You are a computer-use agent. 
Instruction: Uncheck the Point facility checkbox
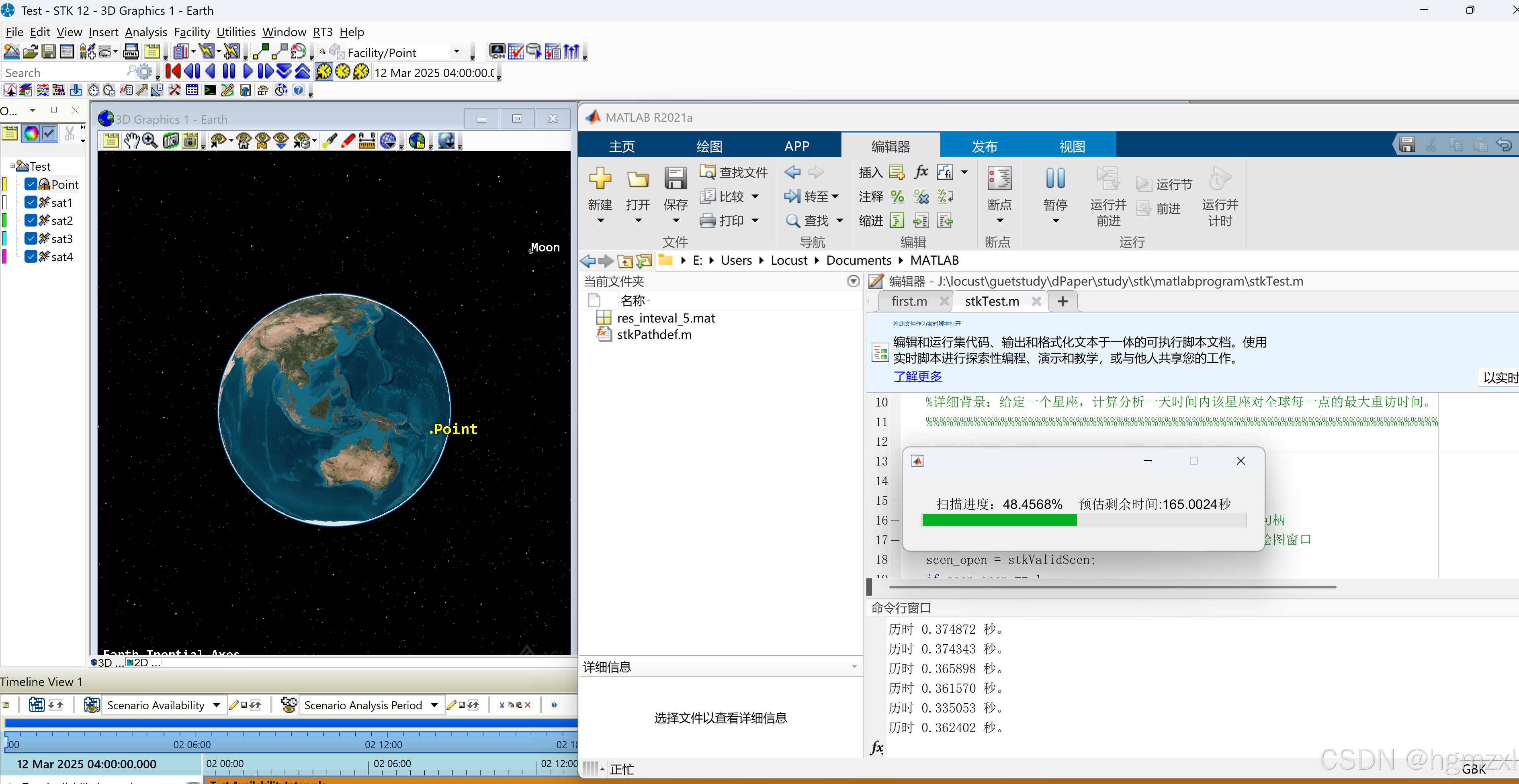pyautogui.click(x=31, y=184)
